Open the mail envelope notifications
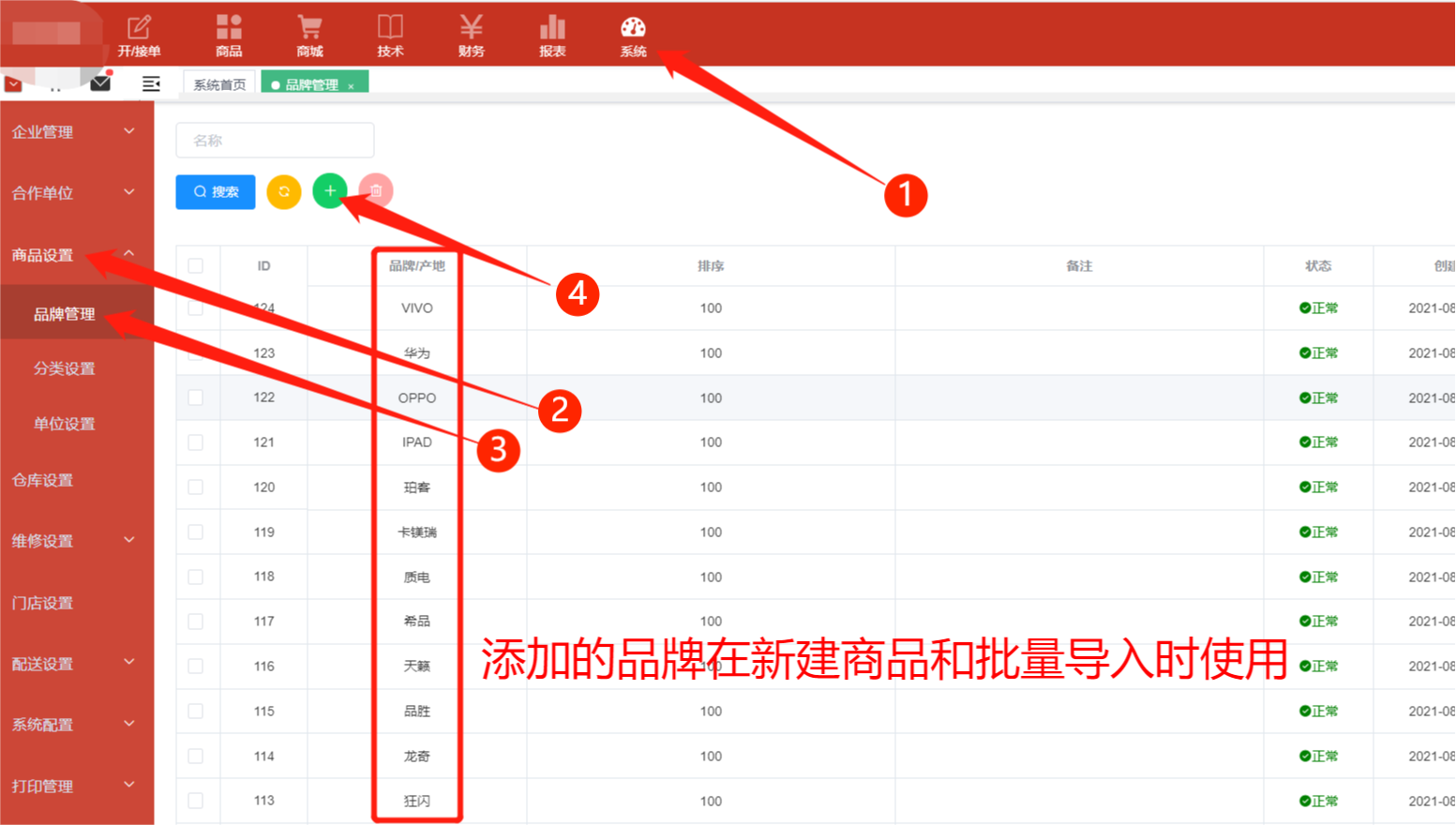The width and height of the screenshot is (1456, 825). tap(100, 82)
